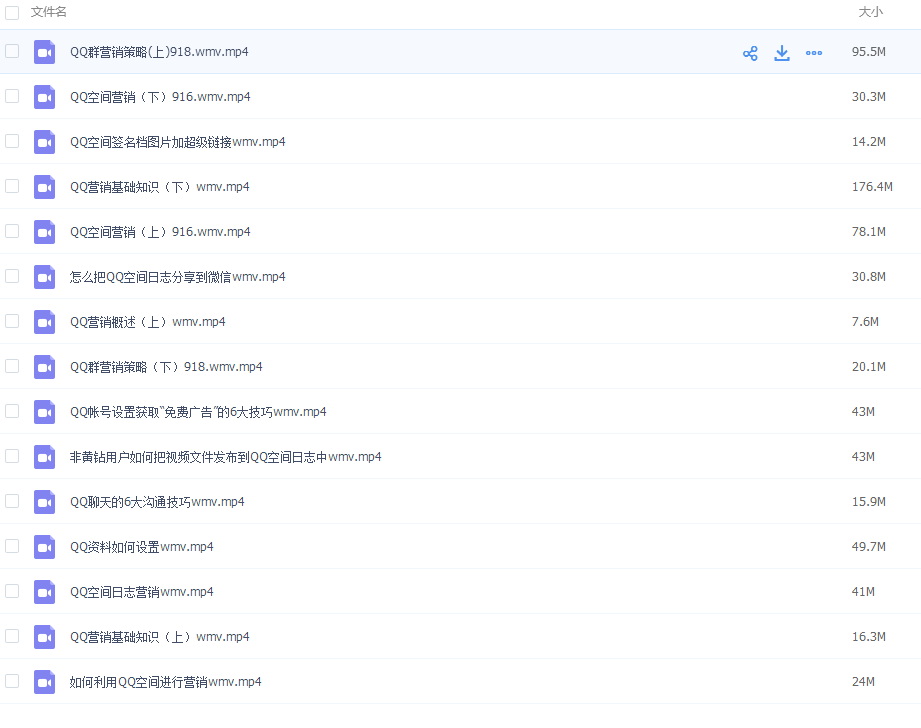Viewport: 921px width, 728px height.
Task: Click the share icon on QQ群营销策略(上)918 row
Action: point(750,53)
